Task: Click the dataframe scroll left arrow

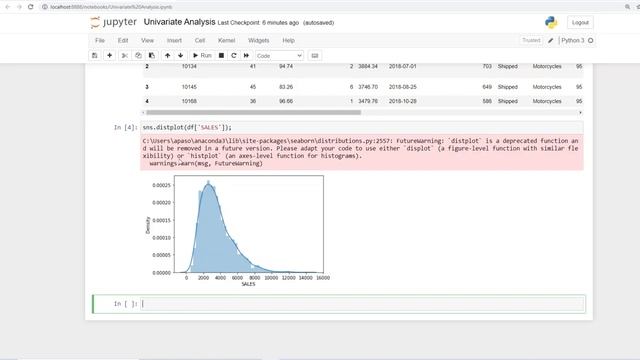Action: tap(143, 112)
